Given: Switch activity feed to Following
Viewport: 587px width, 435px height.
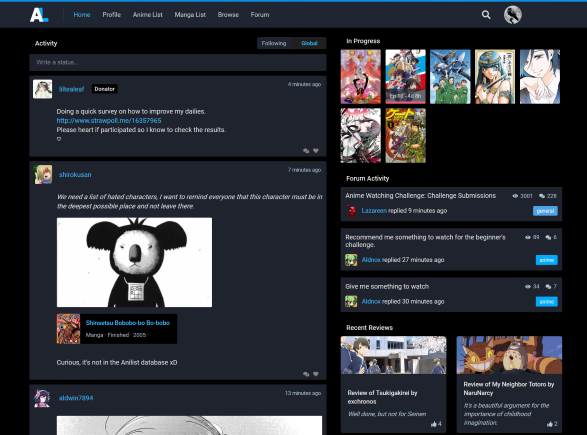Looking at the screenshot, I should pyautogui.click(x=274, y=43).
